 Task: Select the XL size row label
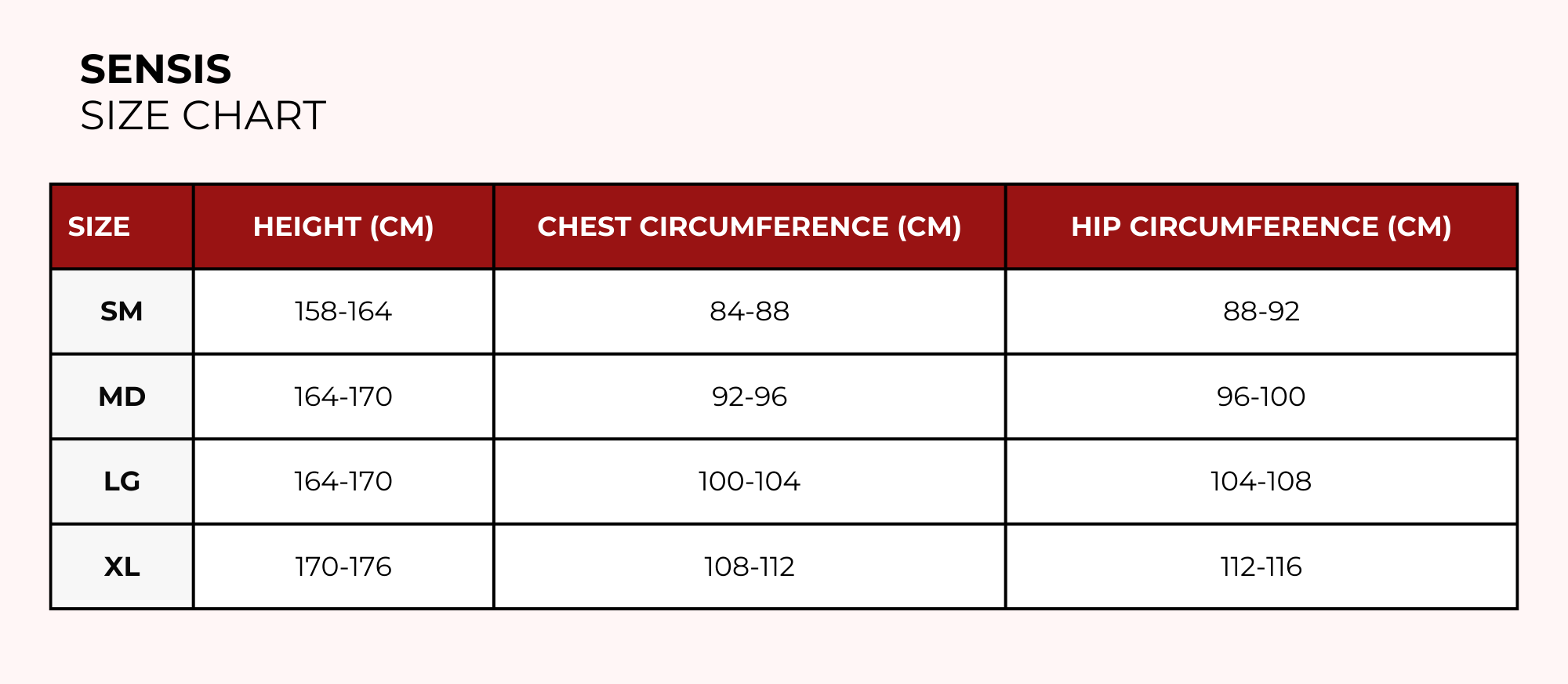122,566
